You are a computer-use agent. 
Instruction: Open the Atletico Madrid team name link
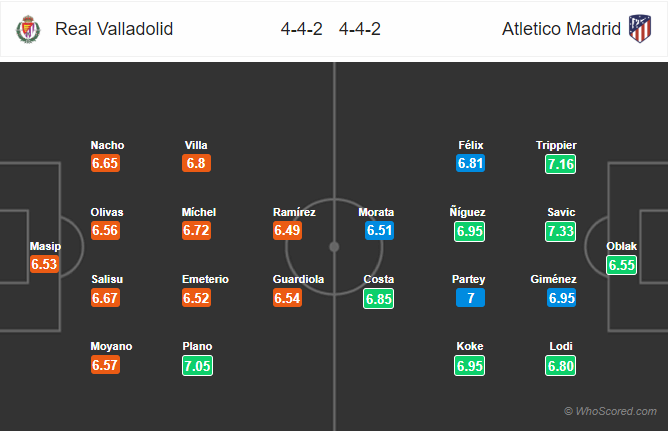pos(561,29)
